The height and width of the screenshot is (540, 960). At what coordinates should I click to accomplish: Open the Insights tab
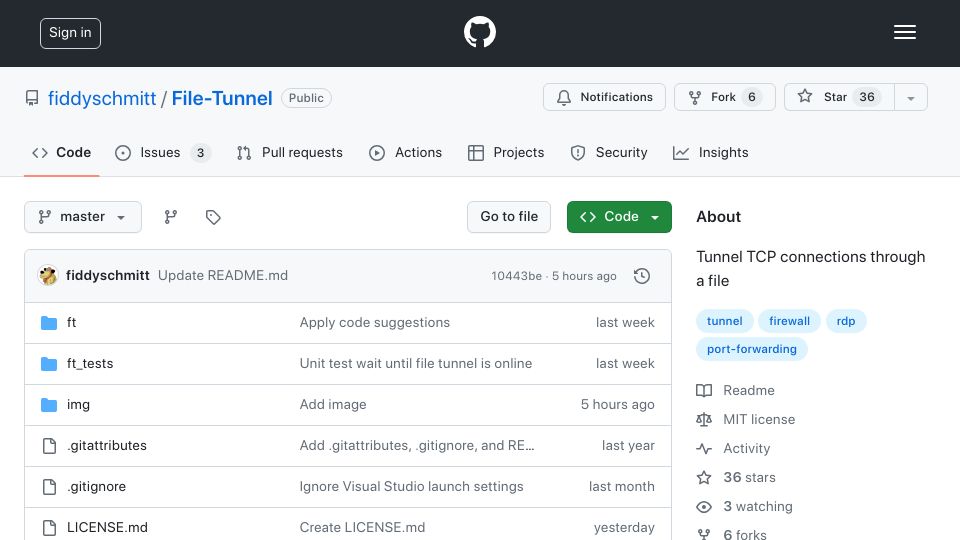click(x=710, y=152)
